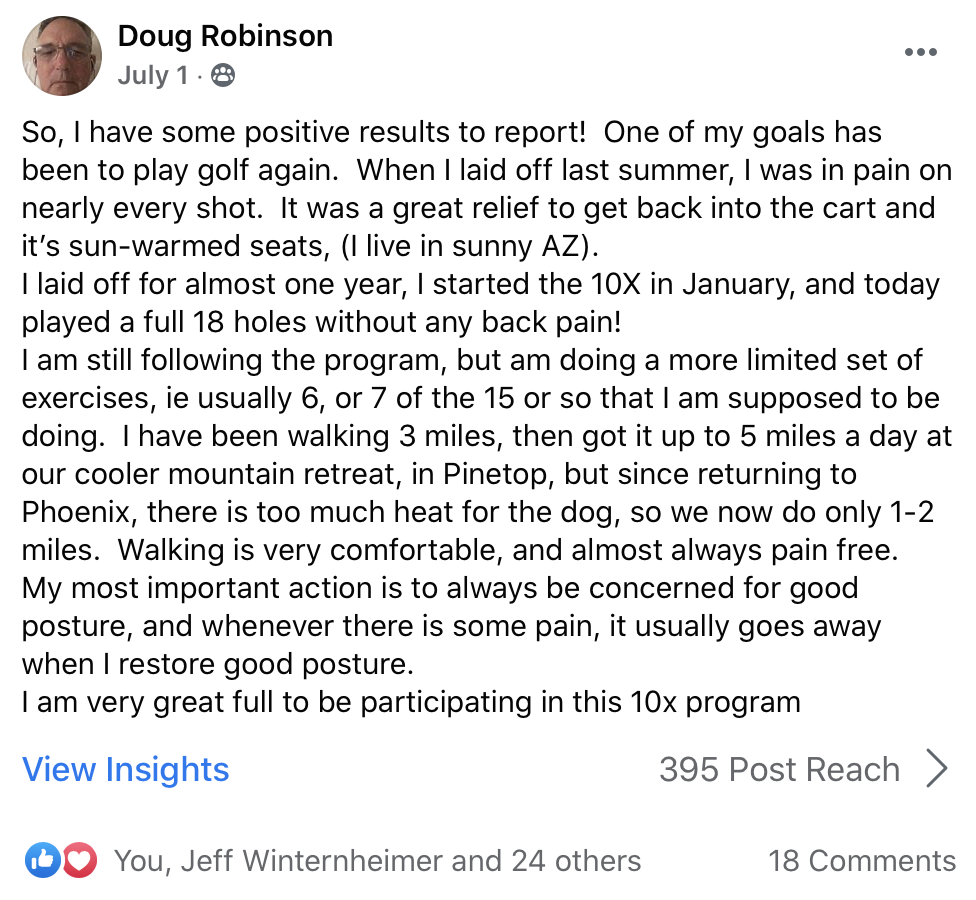This screenshot has width=976, height=900.
Task: Click the line mentioning Phoenix heat for the dog
Action: point(478,512)
